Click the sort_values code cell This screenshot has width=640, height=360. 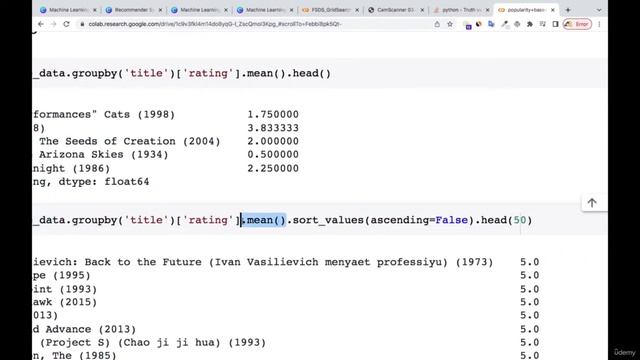point(320,220)
